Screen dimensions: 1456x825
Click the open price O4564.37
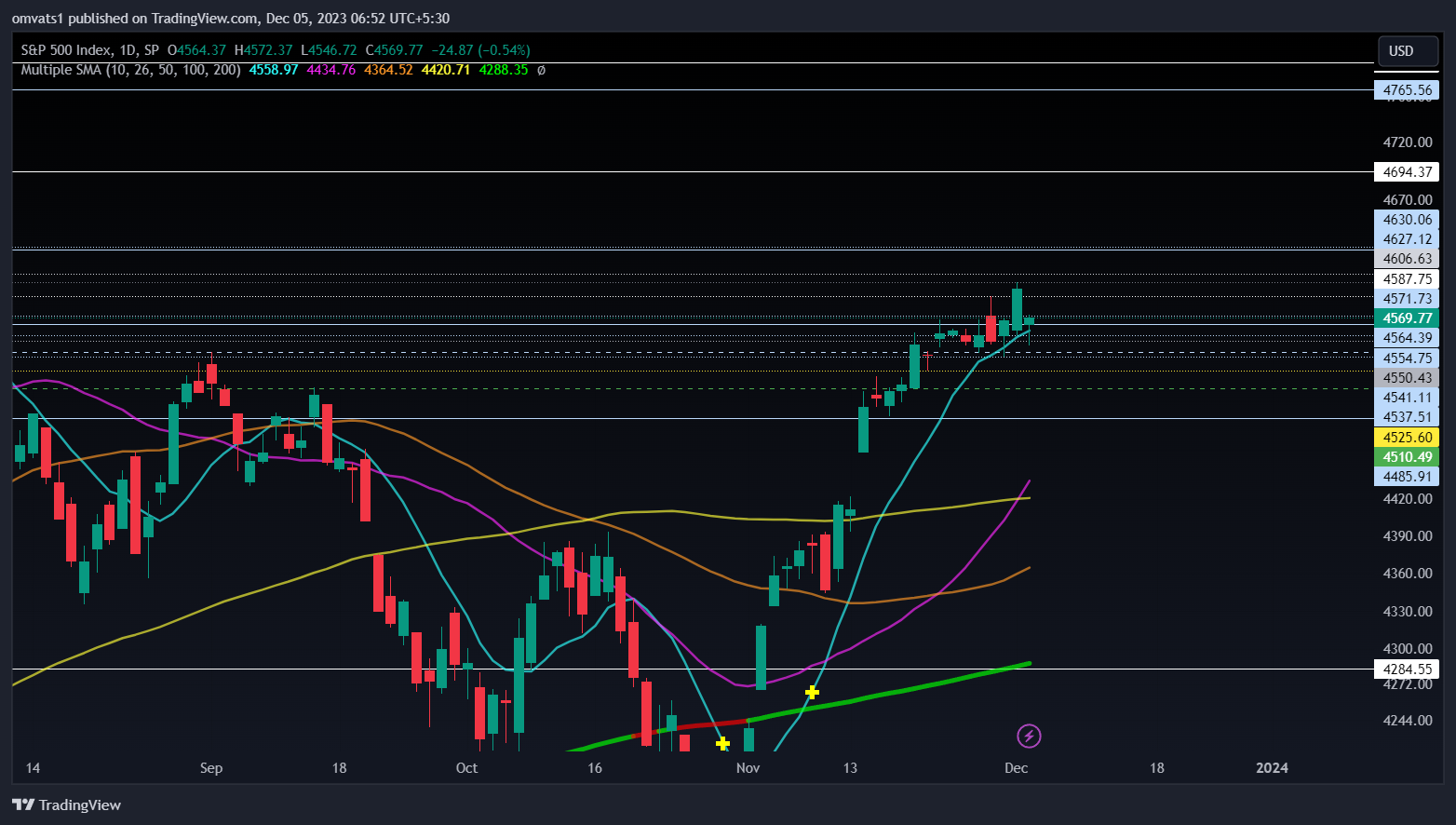coord(196,50)
